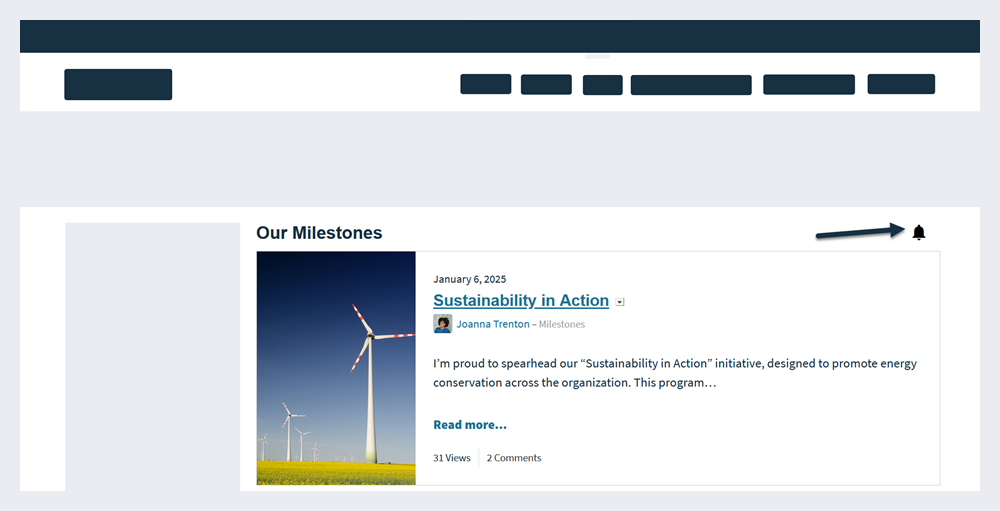This screenshot has width=1000, height=511.
Task: Click the Read more... link
Action: point(470,425)
